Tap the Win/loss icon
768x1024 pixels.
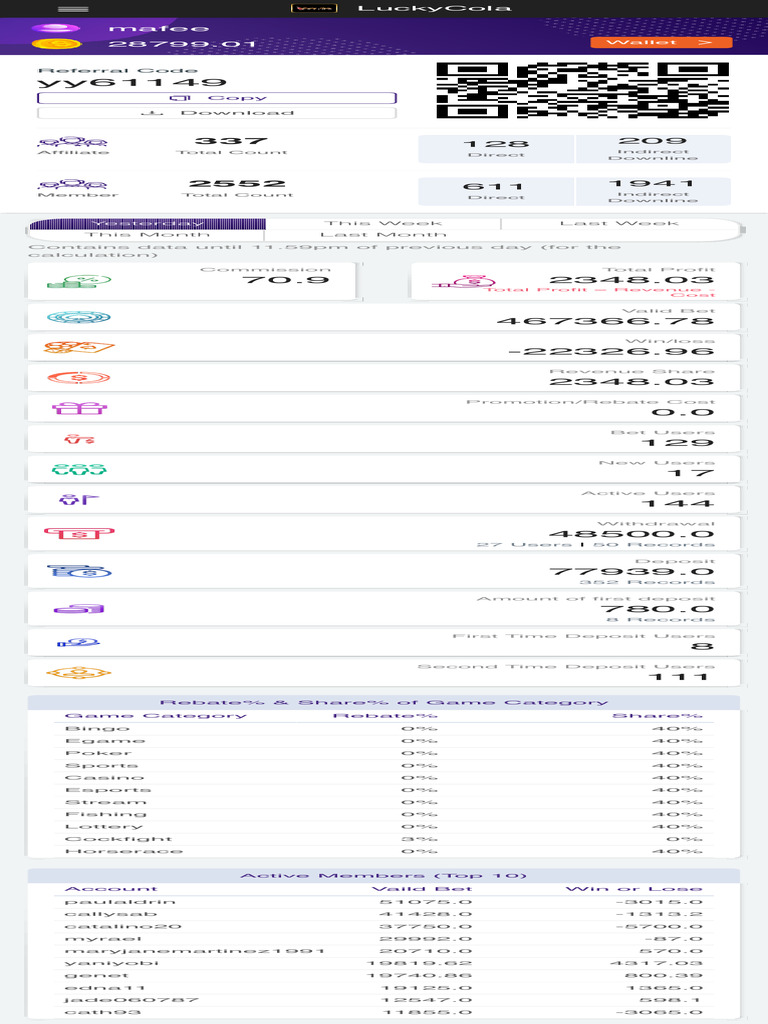79,347
